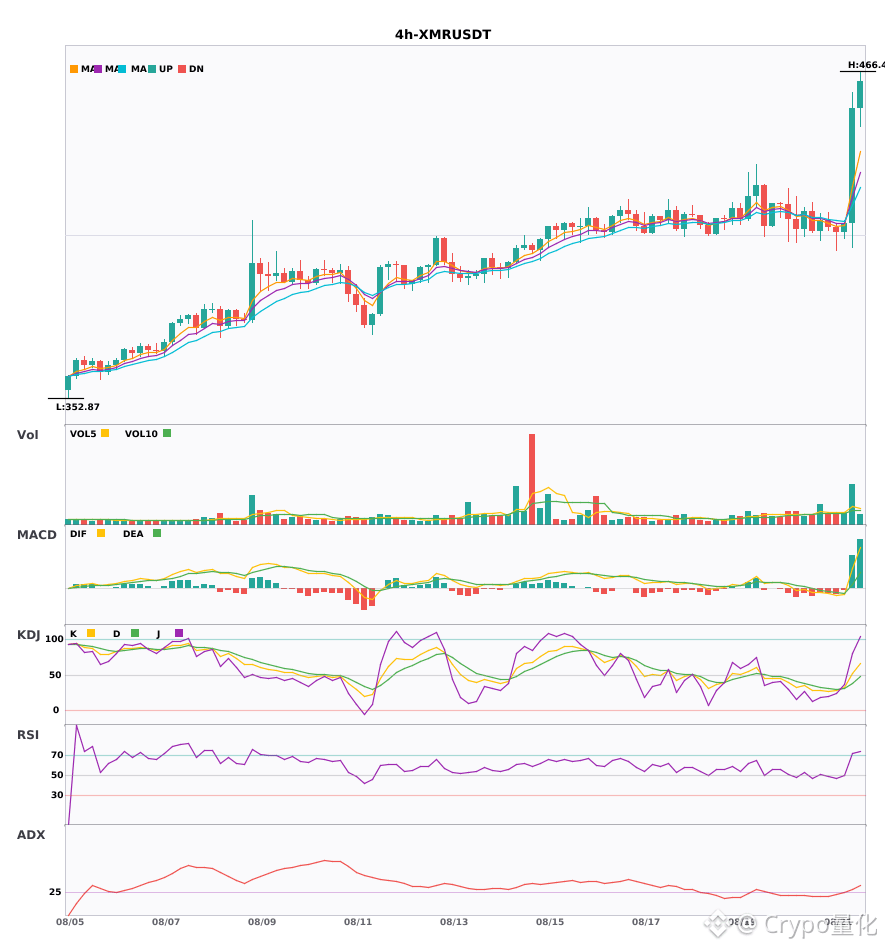Click the yellow K legend swatch
885x950 pixels.
click(91, 633)
